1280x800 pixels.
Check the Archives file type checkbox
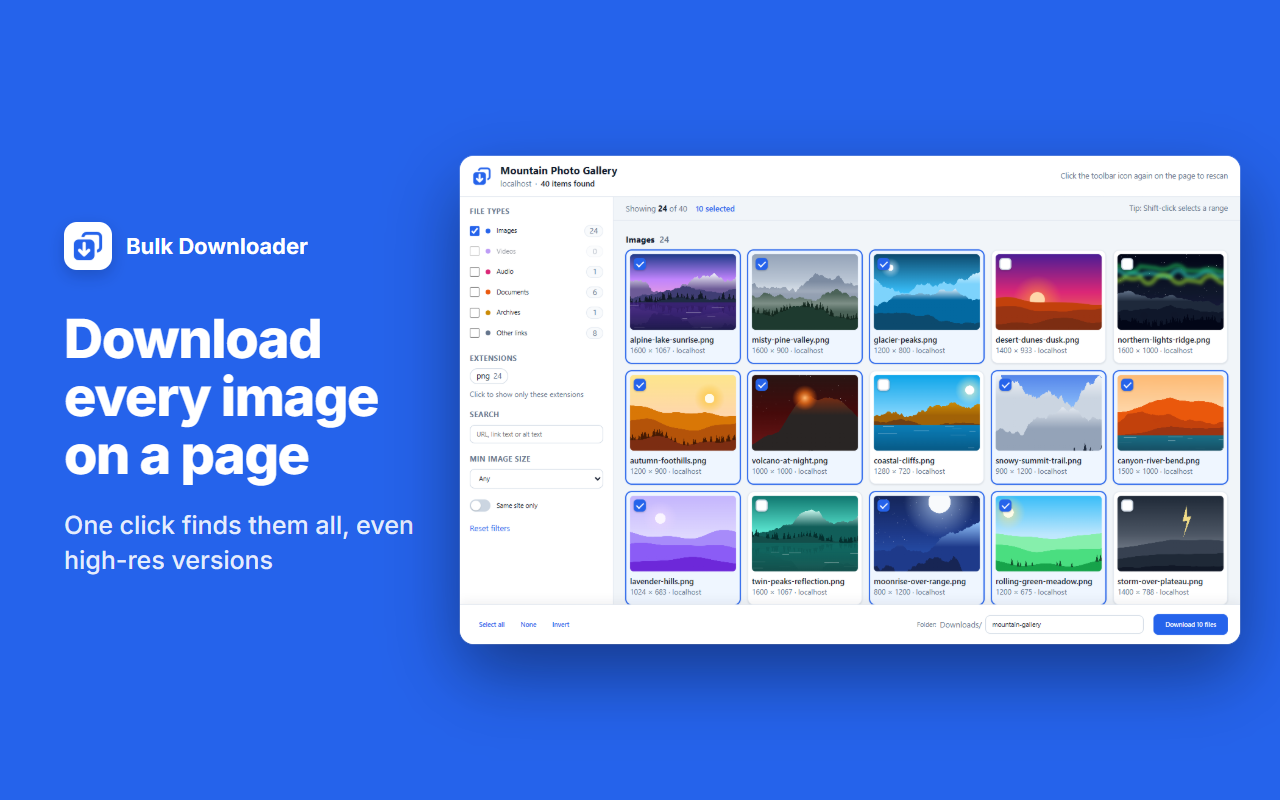[475, 313]
